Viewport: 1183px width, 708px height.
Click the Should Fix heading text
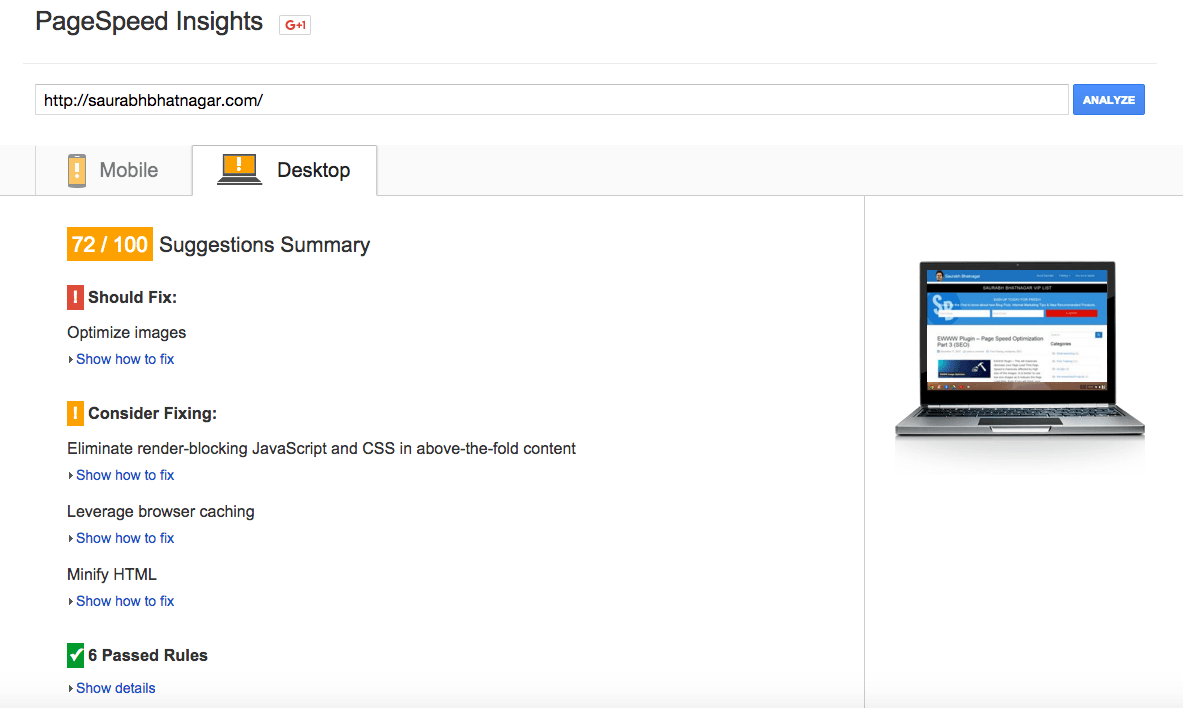click(132, 297)
